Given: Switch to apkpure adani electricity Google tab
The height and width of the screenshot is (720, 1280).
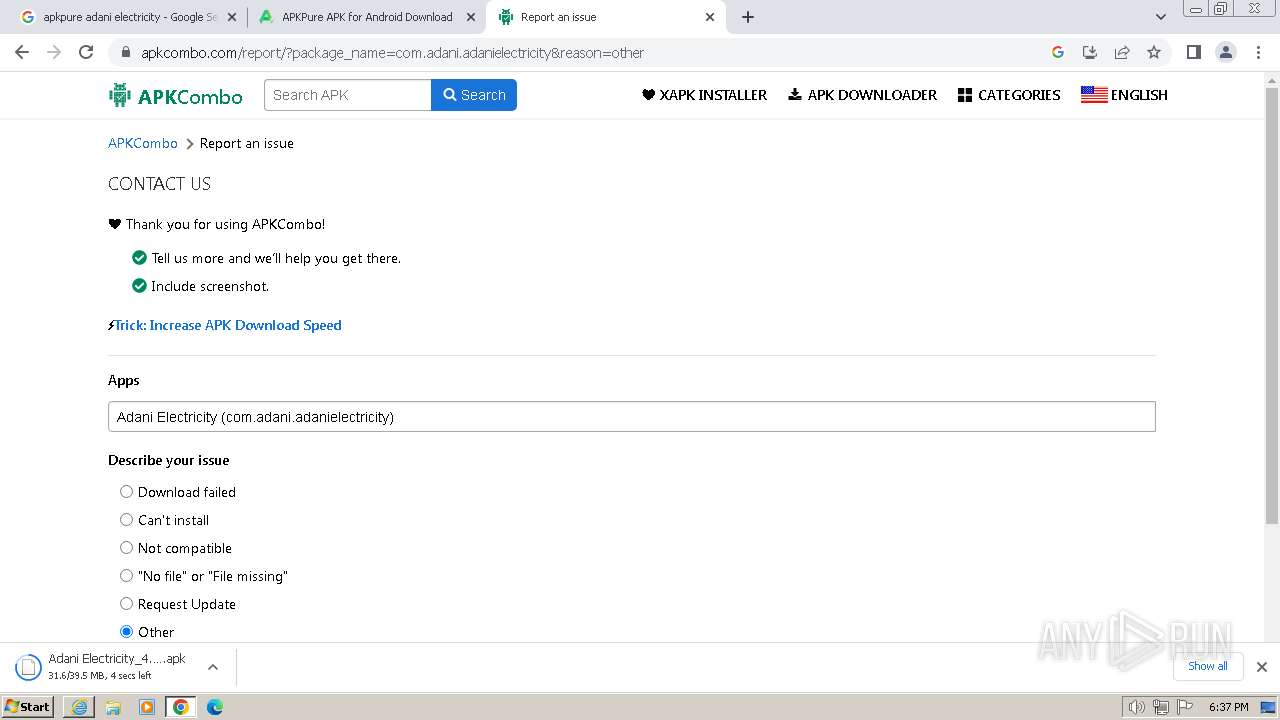Looking at the screenshot, I should coord(128,17).
